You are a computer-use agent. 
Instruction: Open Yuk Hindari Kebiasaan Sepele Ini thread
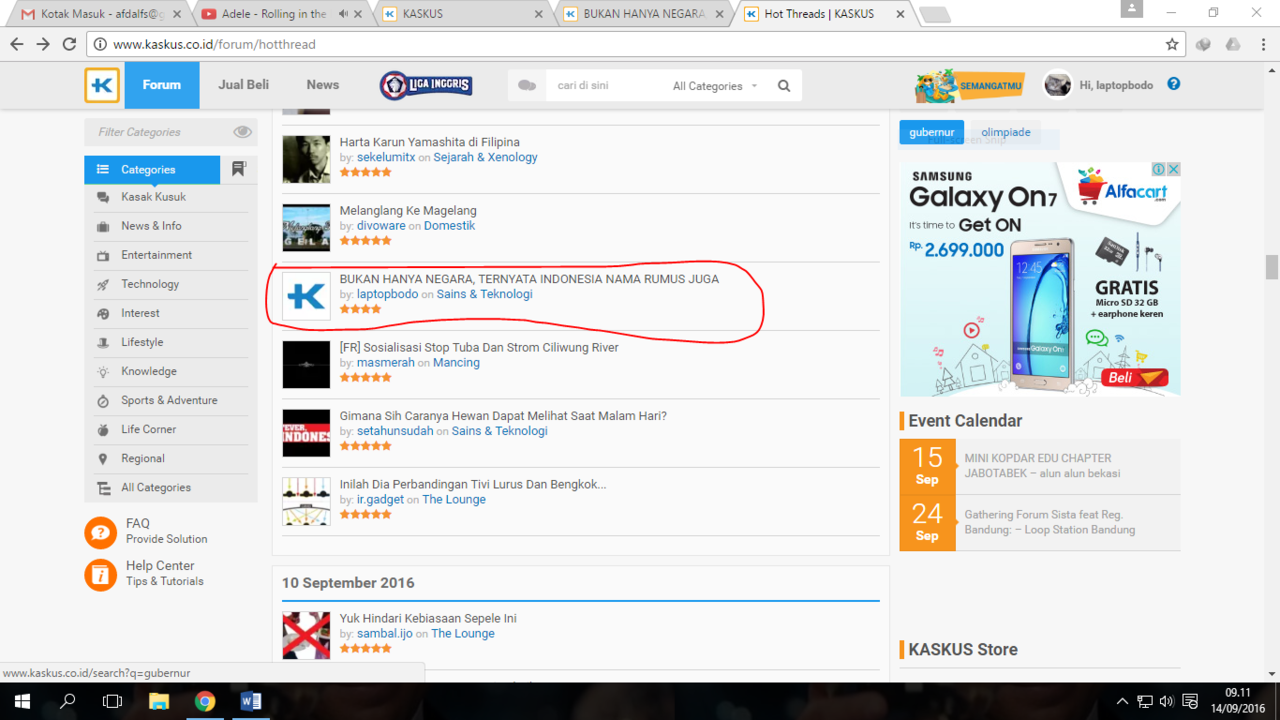[x=428, y=619]
